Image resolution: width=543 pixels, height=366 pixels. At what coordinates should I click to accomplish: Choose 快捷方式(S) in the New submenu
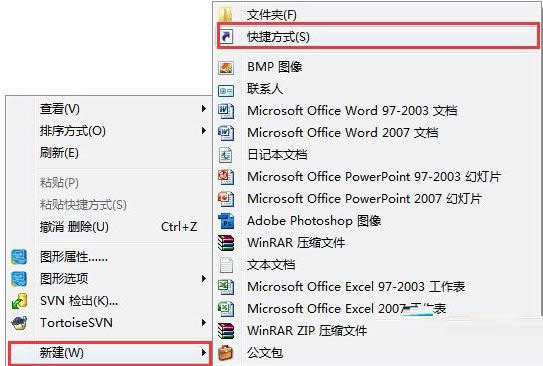tap(378, 36)
